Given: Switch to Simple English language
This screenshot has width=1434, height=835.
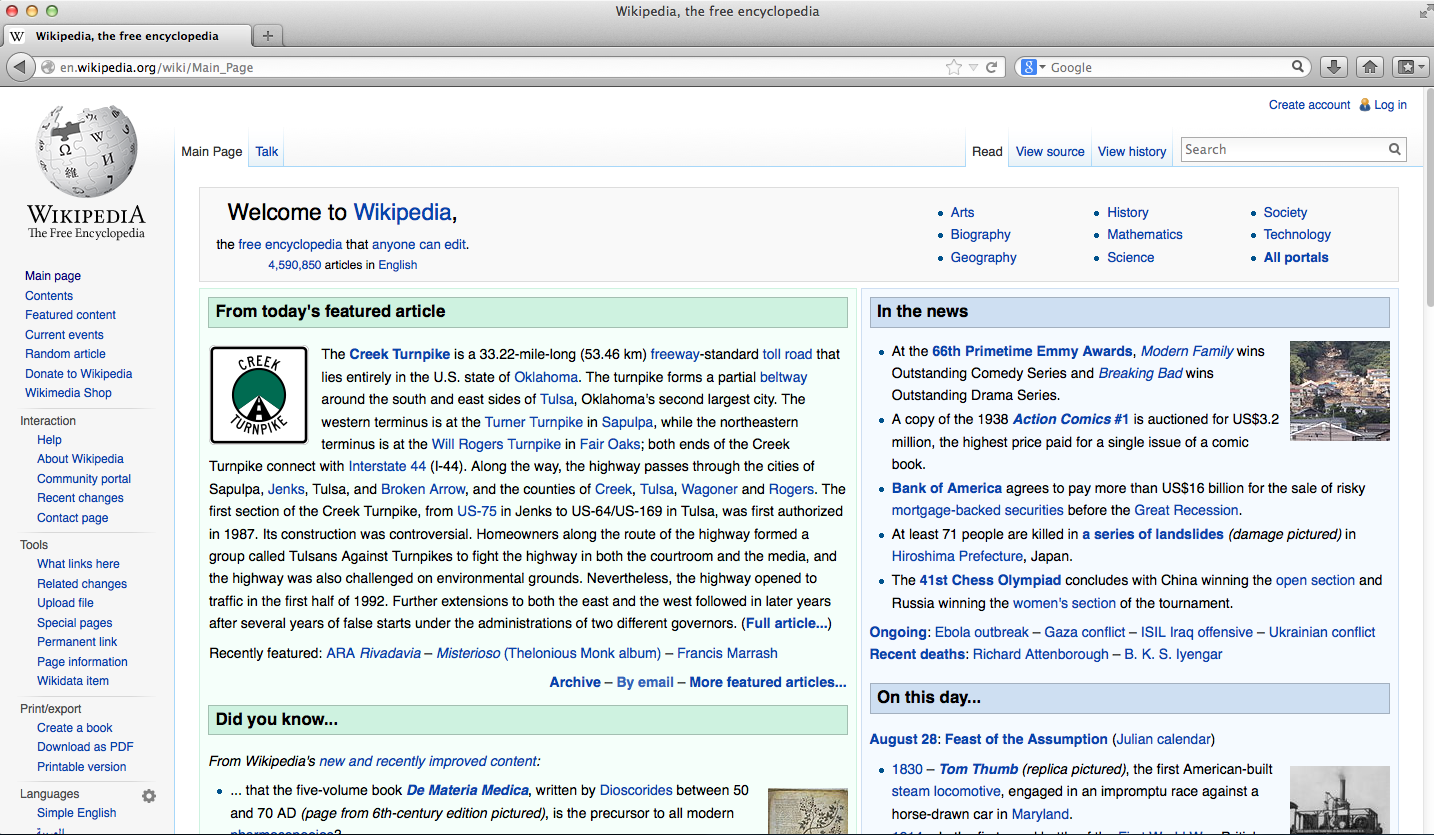Looking at the screenshot, I should click(x=76, y=813).
